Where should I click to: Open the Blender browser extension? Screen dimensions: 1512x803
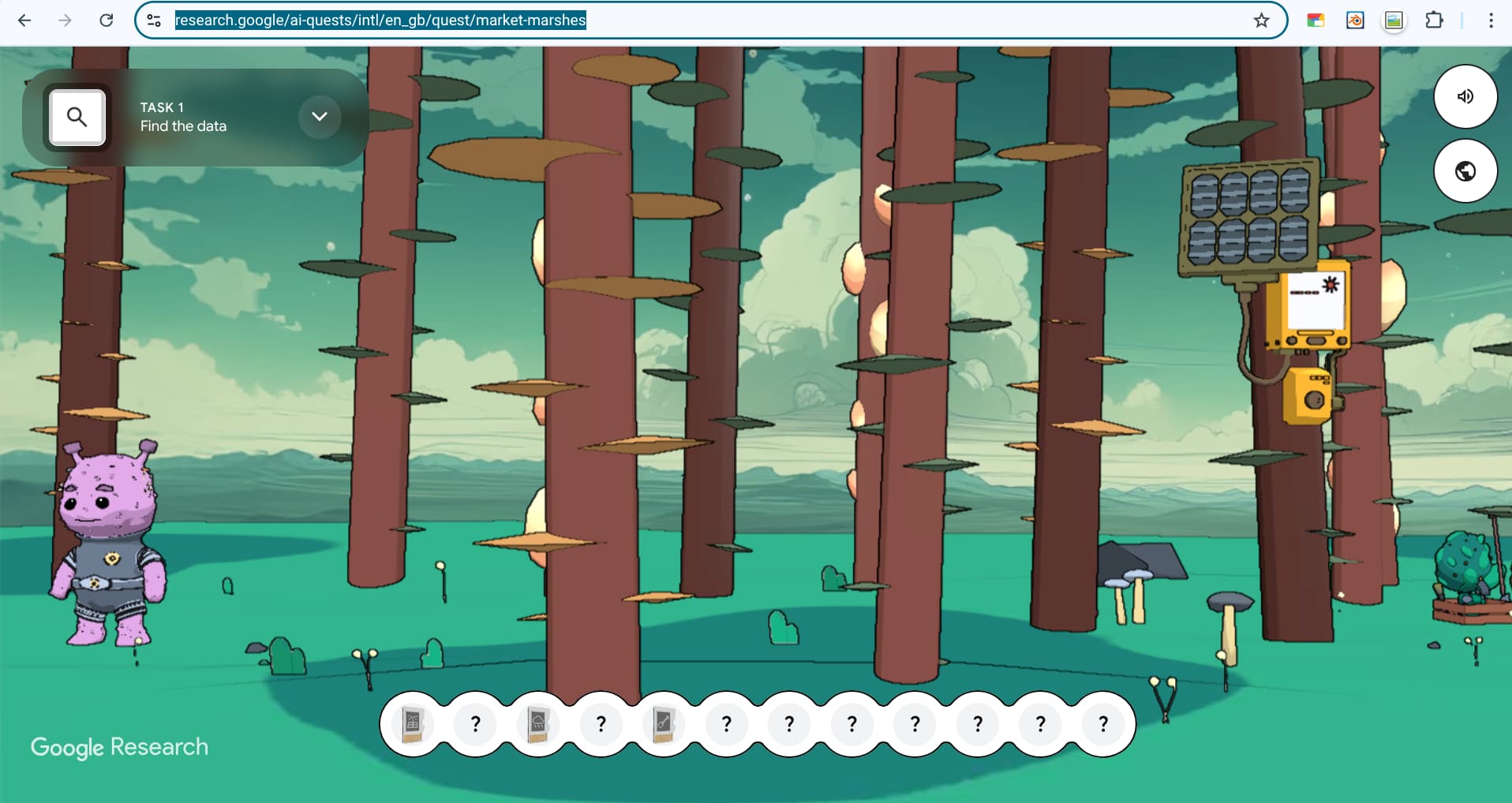[x=1355, y=21]
